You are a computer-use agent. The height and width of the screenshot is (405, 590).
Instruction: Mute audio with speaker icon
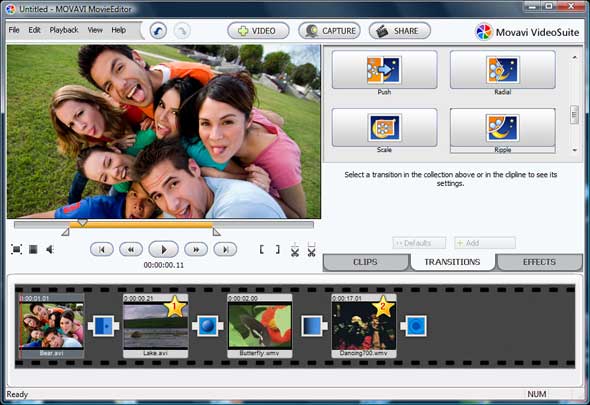click(50, 249)
